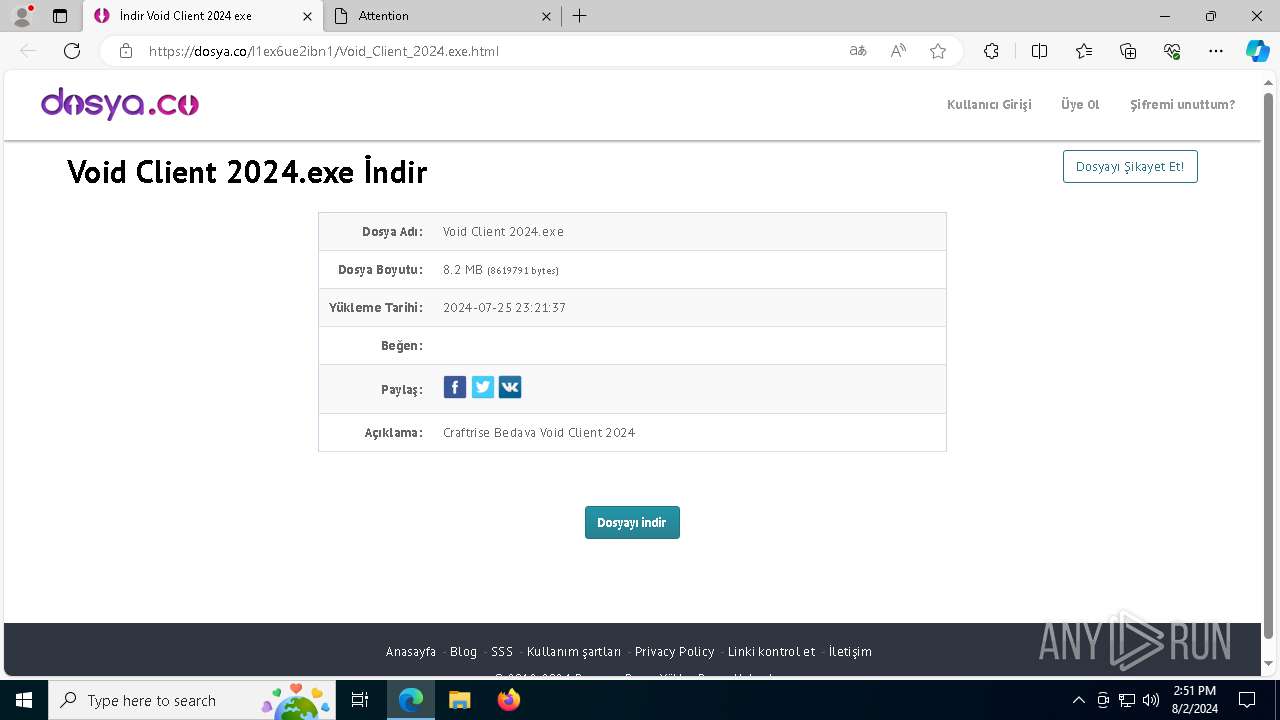1280x720 pixels.
Task: Open the notifications center icon
Action: (x=1247, y=700)
